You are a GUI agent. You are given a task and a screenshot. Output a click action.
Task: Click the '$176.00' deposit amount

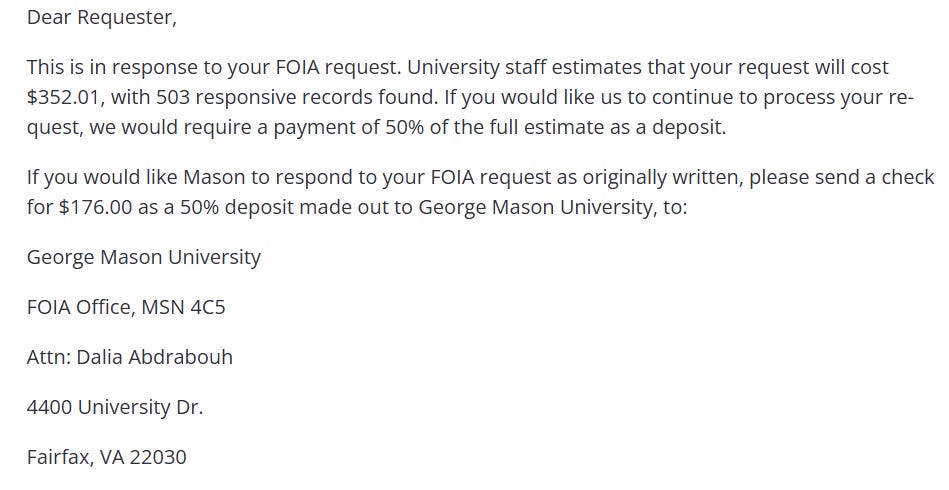pyautogui.click(x=95, y=207)
